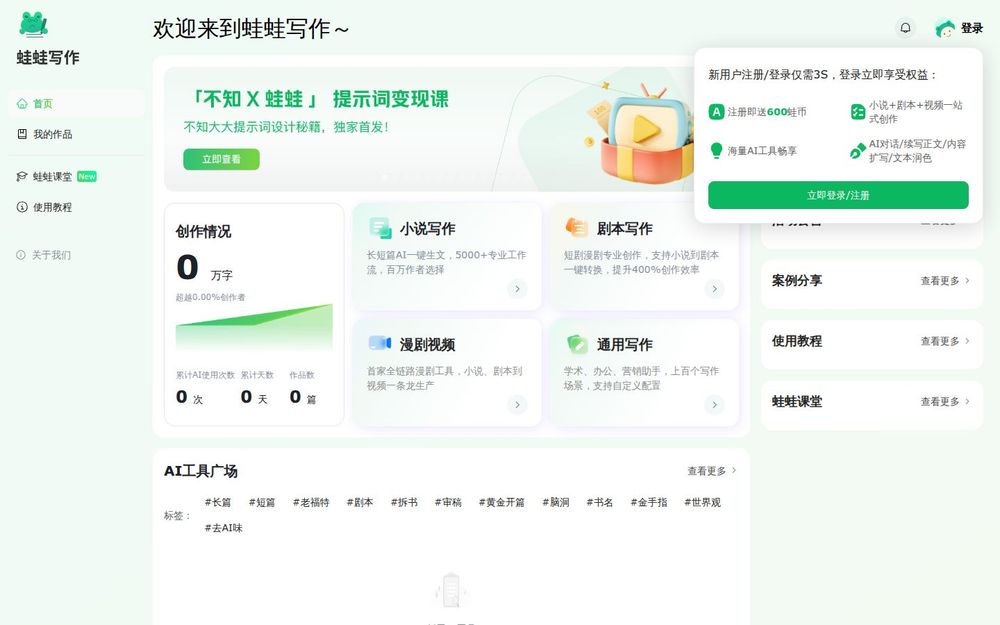This screenshot has height=625, width=1000.
Task: Click the 注册即送600蛙币 coin icon
Action: point(716,112)
